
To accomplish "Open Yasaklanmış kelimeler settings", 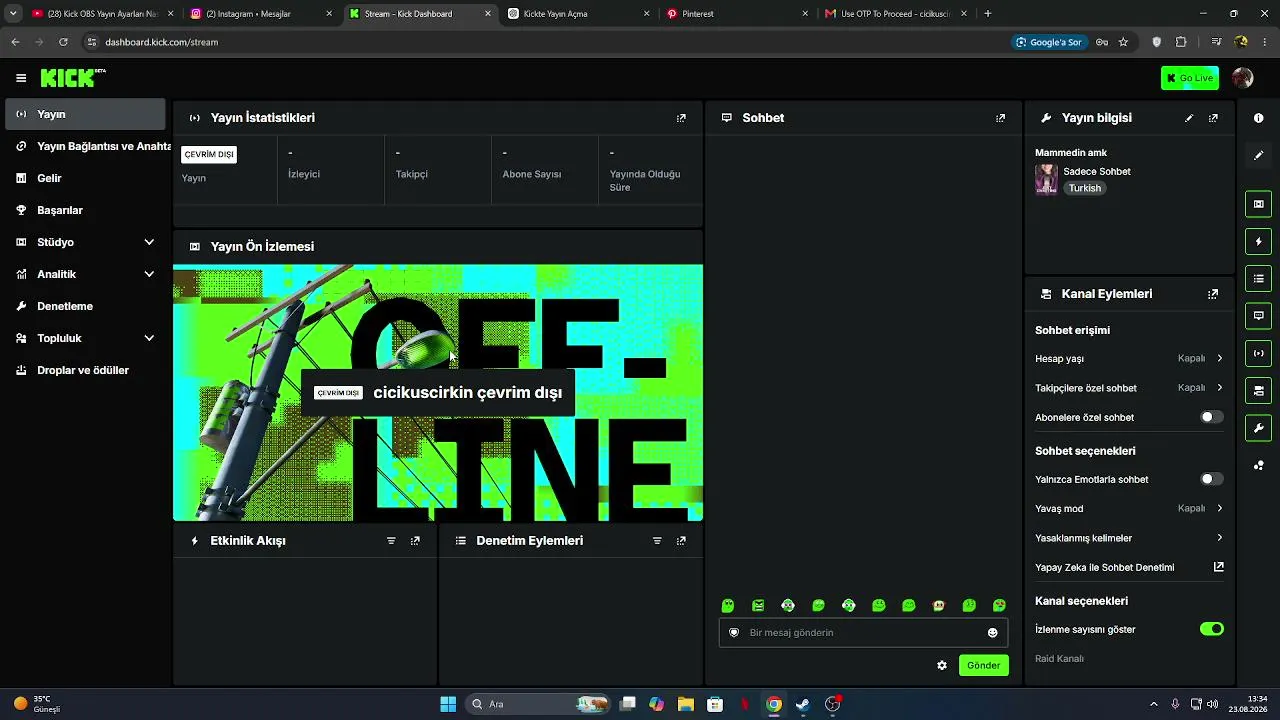I will click(x=1129, y=538).
